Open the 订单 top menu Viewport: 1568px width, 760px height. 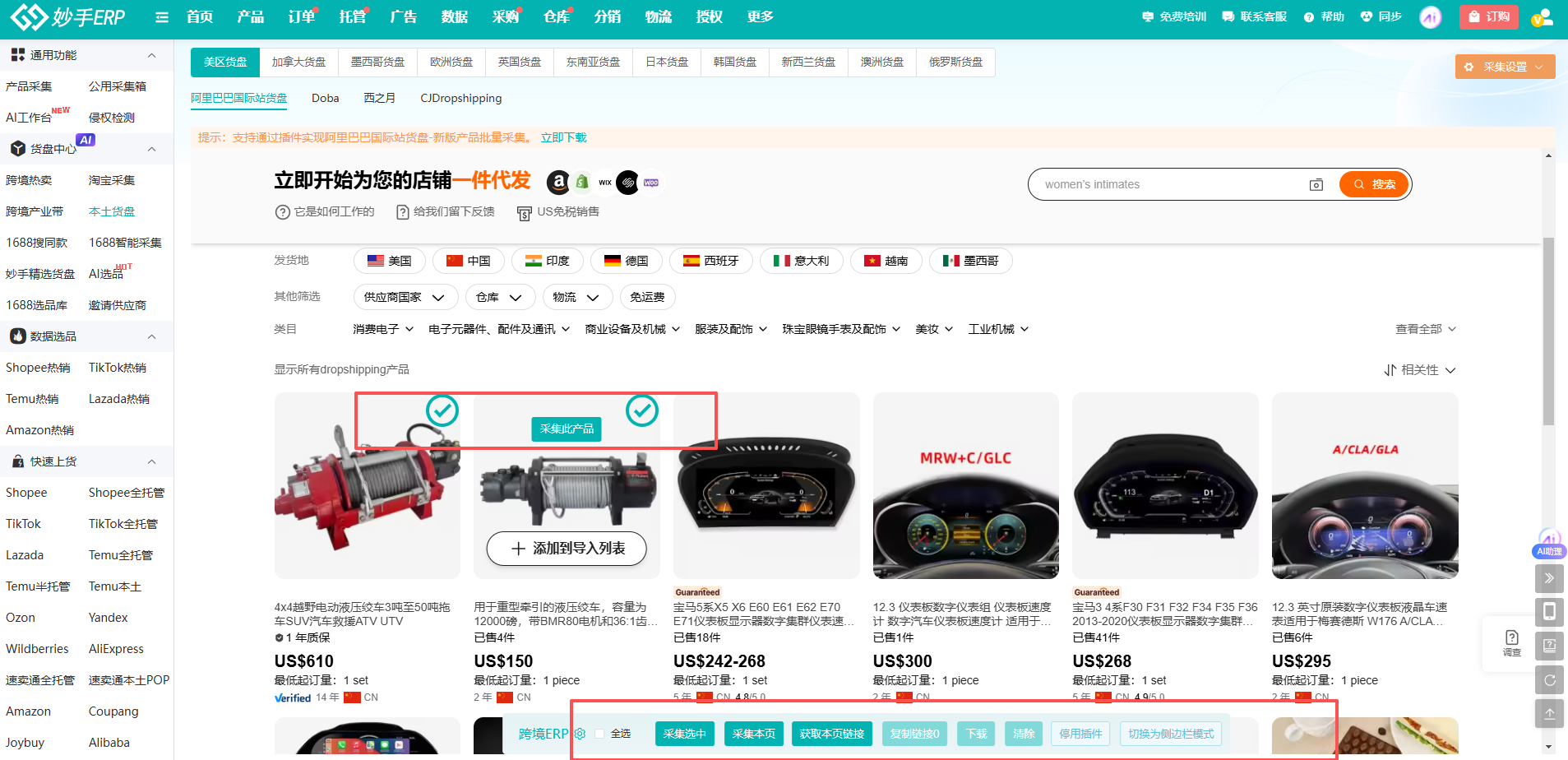click(302, 16)
